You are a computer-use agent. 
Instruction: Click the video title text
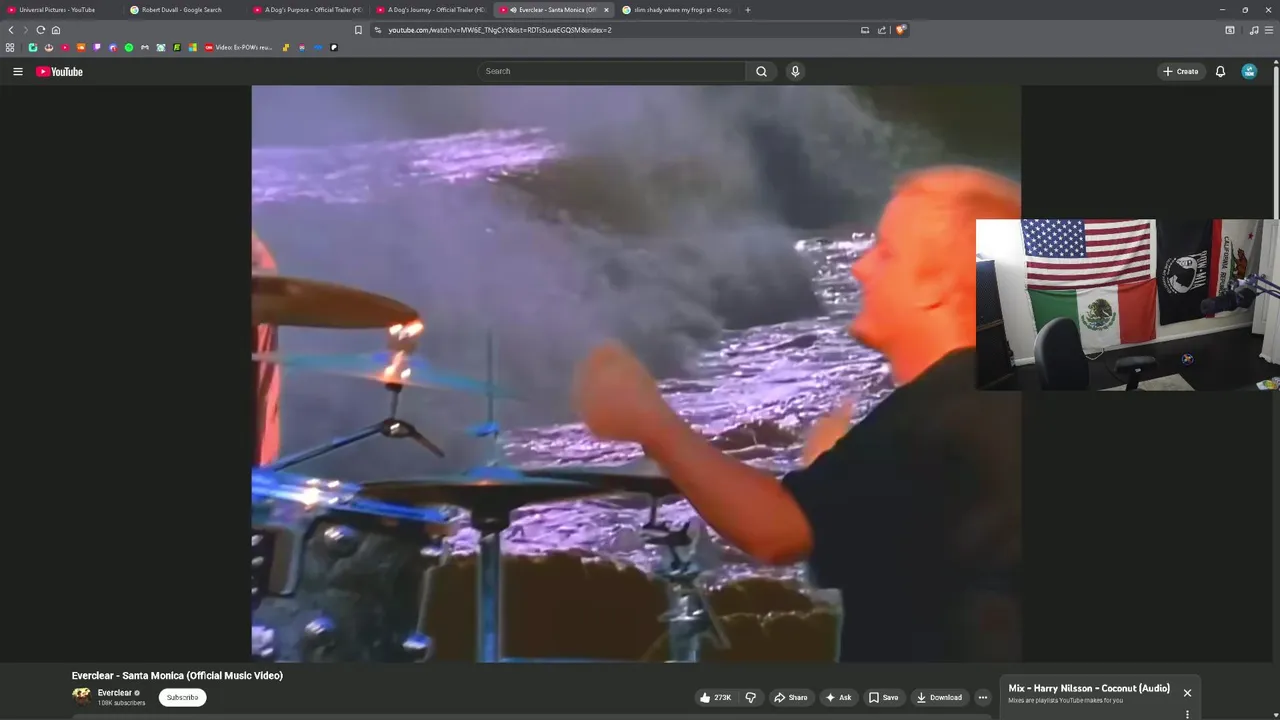tap(177, 676)
